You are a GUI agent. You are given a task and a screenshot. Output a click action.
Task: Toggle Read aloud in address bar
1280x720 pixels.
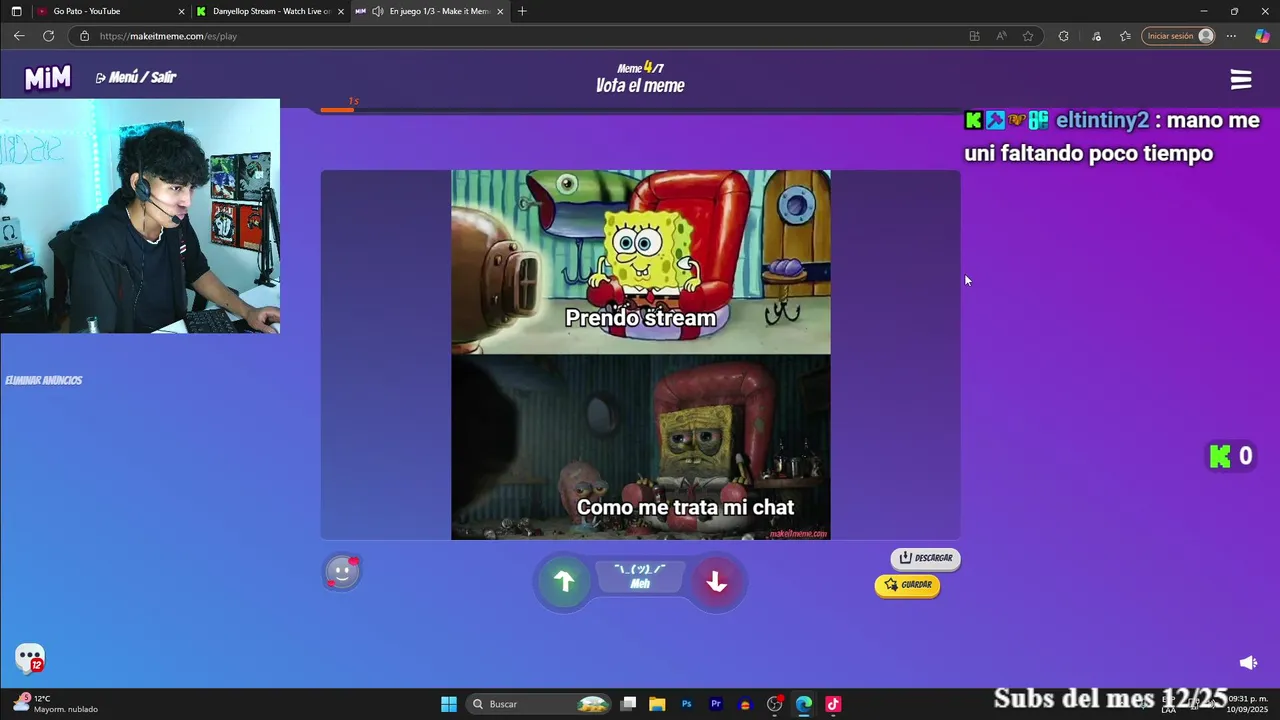1001,36
